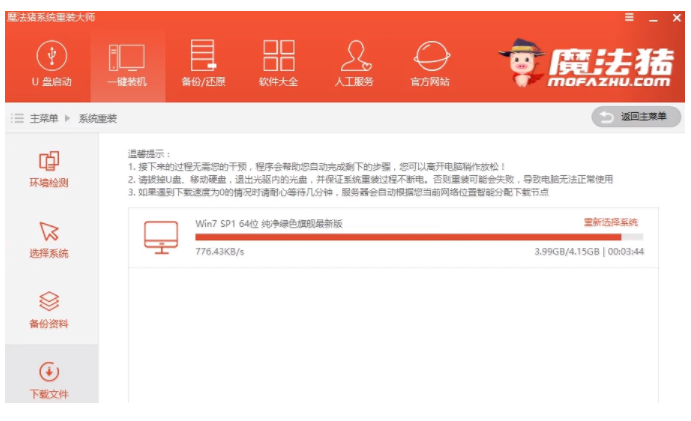691x421 pixels.
Task: Click the Win7 SP1 64位 system title
Action: point(268,223)
